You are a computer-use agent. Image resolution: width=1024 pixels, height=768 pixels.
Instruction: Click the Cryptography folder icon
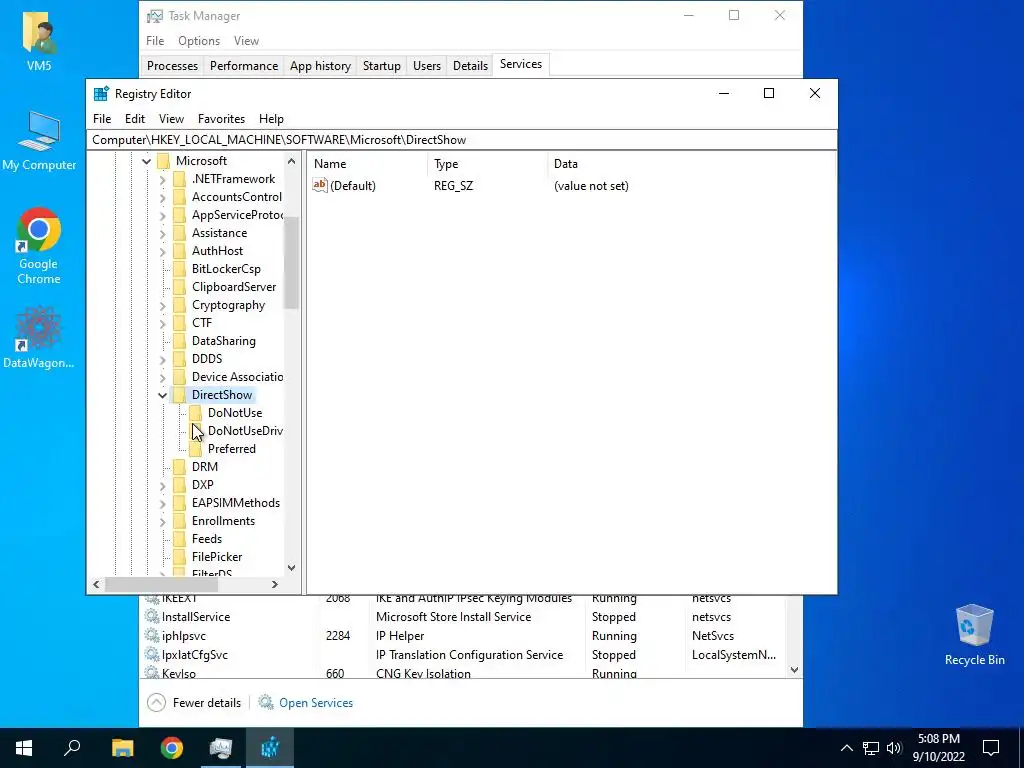tap(180, 305)
